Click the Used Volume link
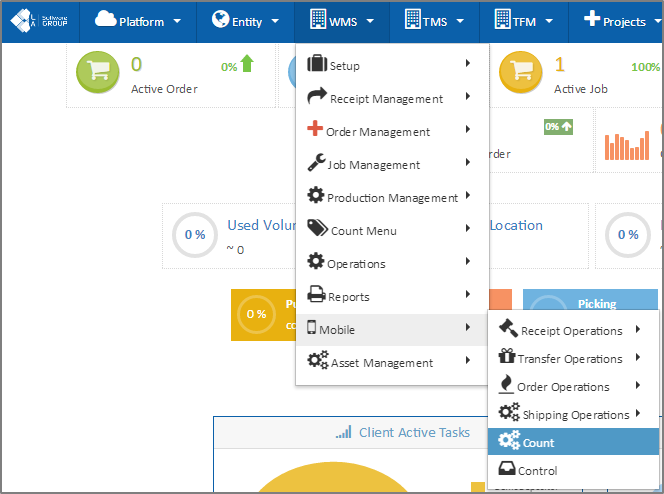Viewport: 664px width, 494px height. 262,225
